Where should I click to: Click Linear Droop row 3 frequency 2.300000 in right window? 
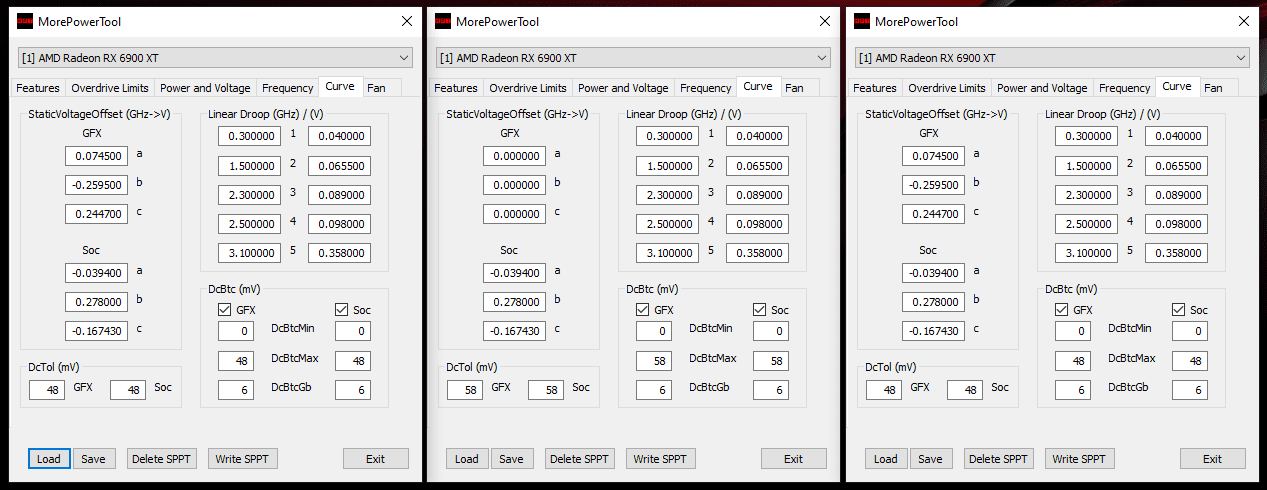coord(1086,195)
